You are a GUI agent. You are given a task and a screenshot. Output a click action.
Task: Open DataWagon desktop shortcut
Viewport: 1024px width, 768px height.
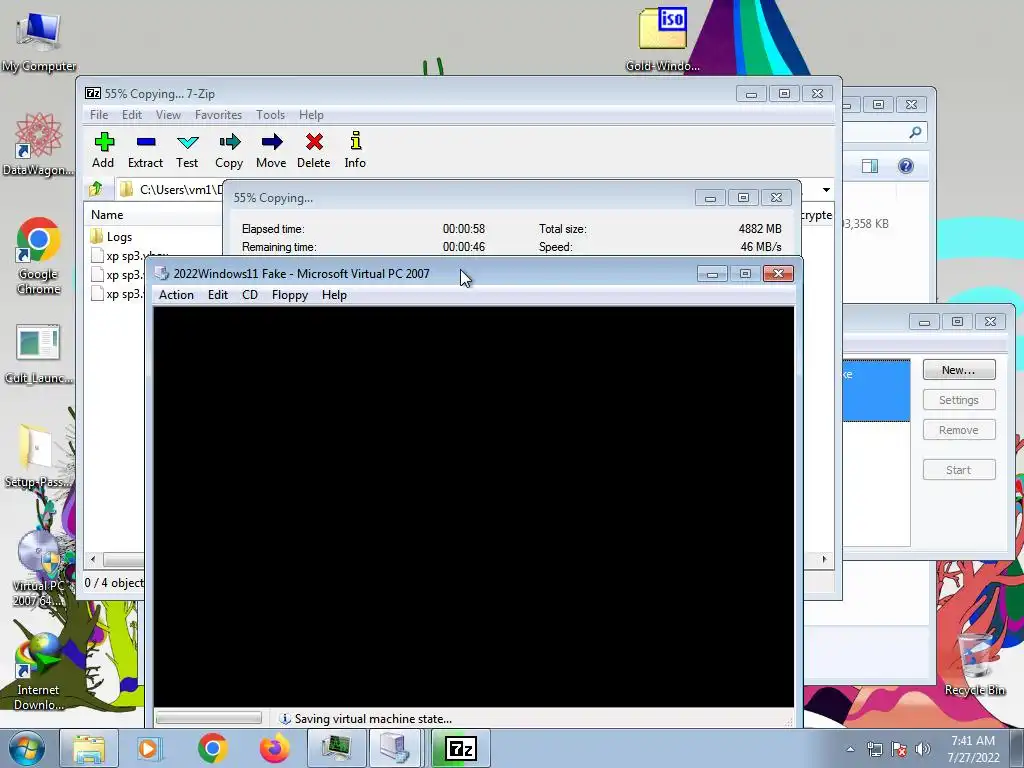pyautogui.click(x=39, y=144)
